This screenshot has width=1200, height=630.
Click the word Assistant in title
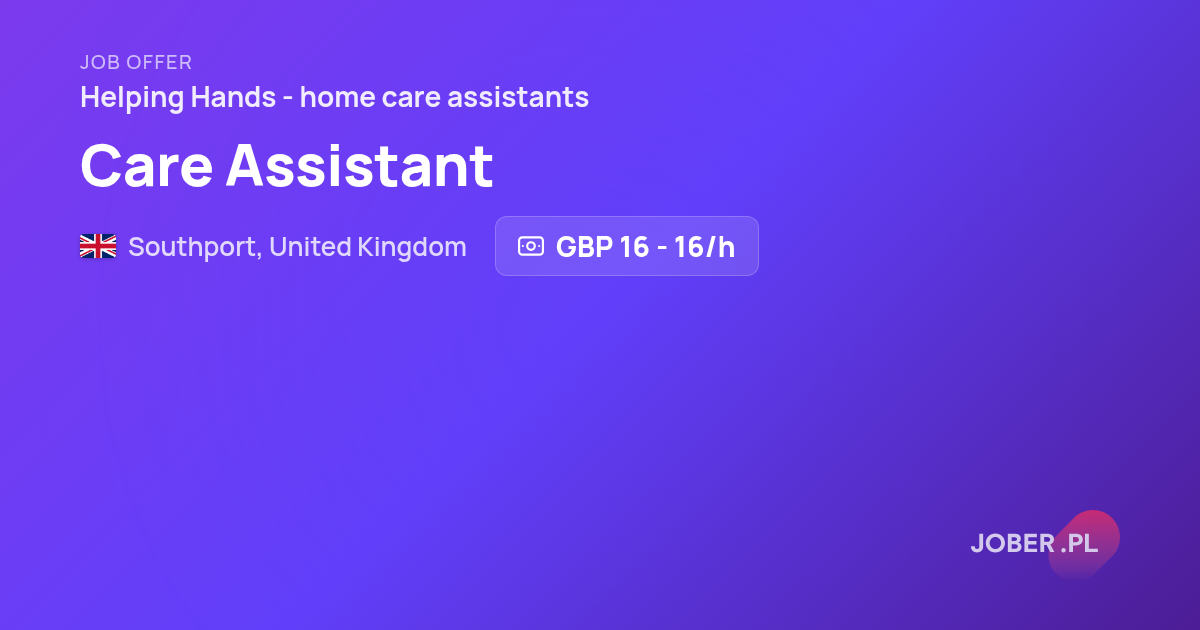(x=360, y=165)
